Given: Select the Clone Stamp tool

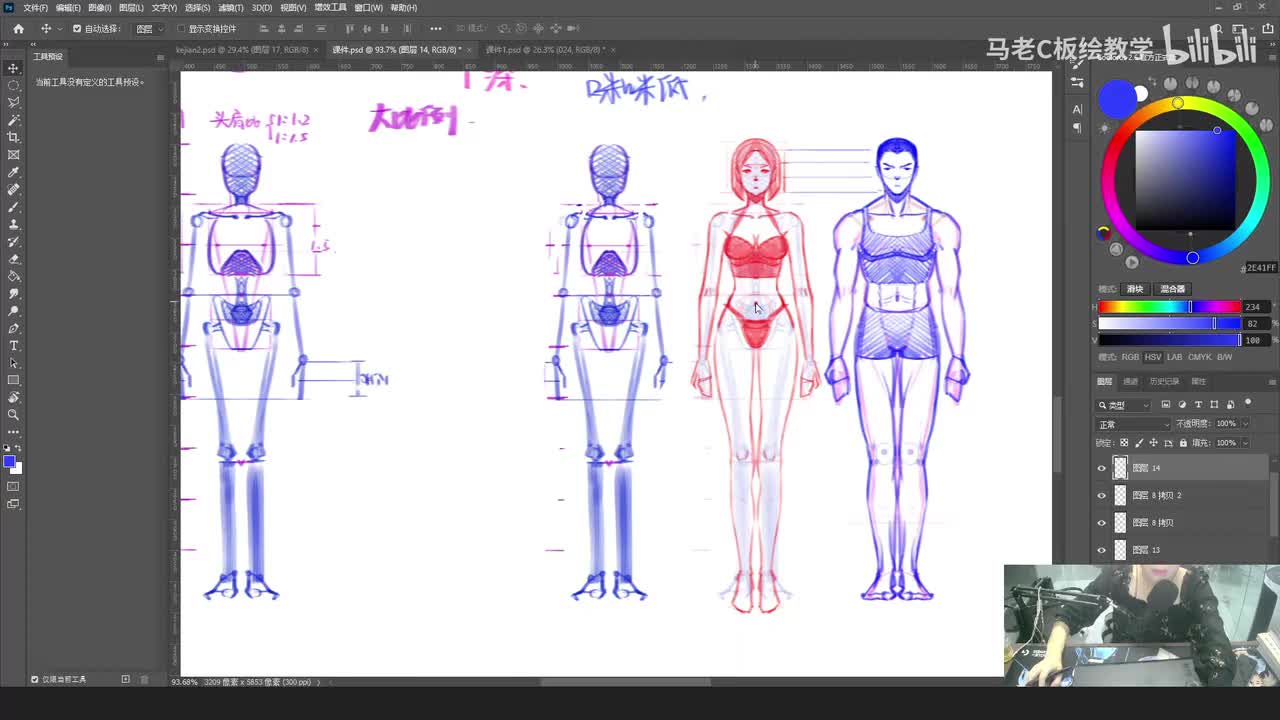Looking at the screenshot, I should click(14, 224).
